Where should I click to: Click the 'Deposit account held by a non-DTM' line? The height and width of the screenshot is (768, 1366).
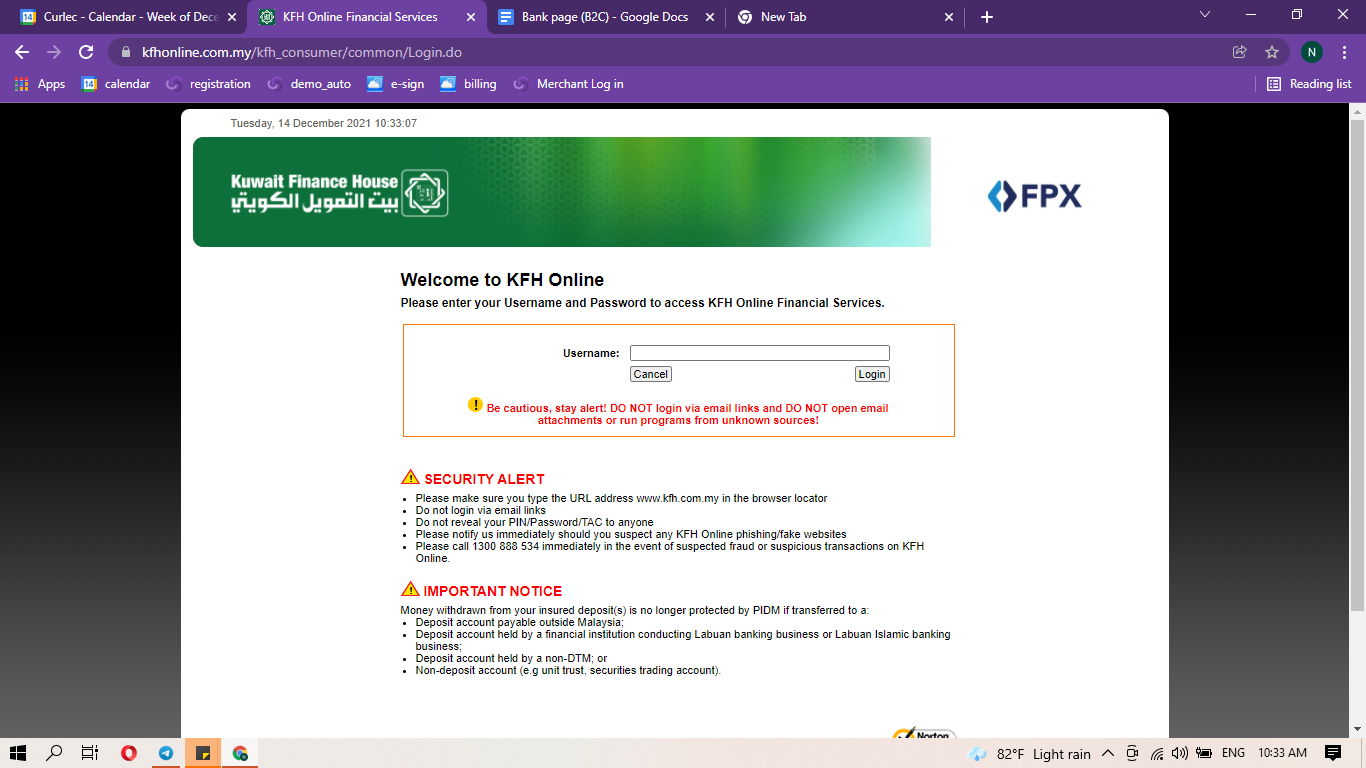click(x=511, y=658)
